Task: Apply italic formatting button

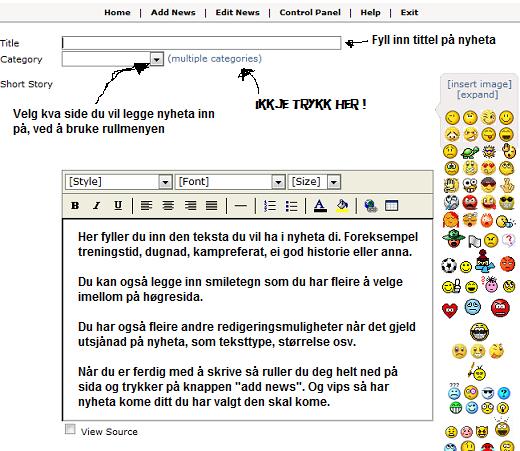Action: (97, 206)
